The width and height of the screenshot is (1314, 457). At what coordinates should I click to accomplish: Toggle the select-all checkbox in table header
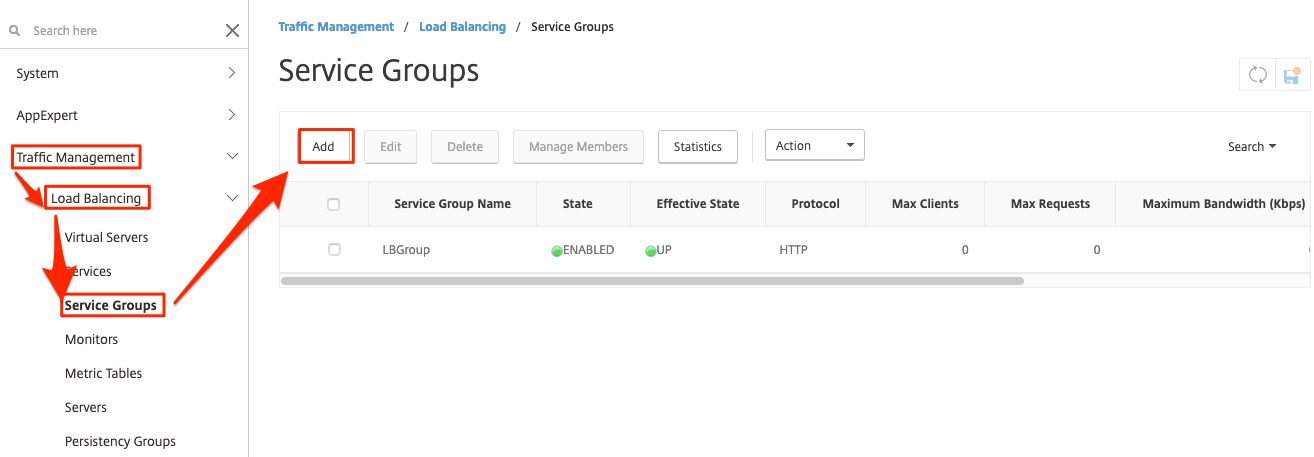click(x=334, y=204)
